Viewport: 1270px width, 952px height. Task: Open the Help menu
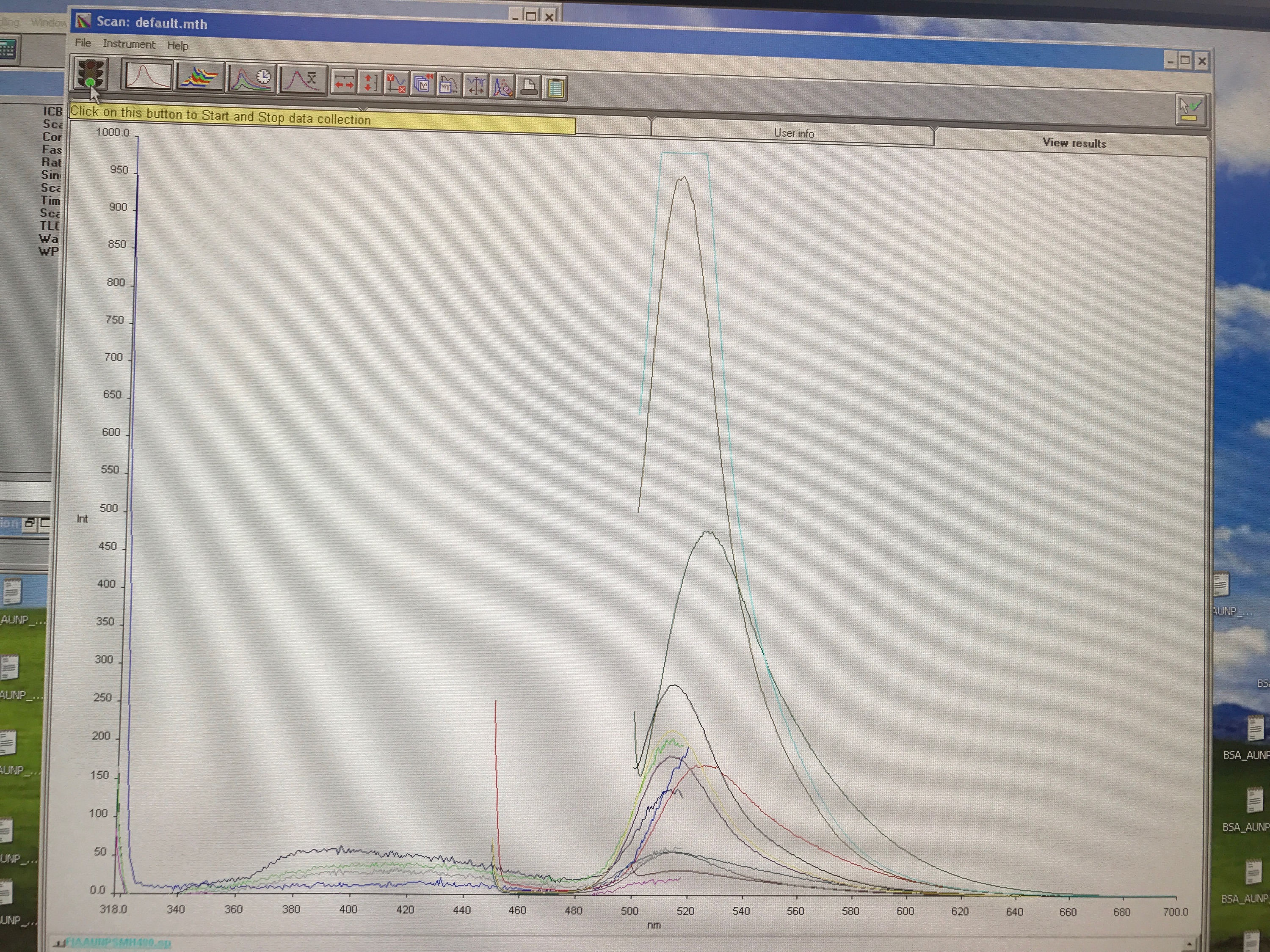[178, 46]
